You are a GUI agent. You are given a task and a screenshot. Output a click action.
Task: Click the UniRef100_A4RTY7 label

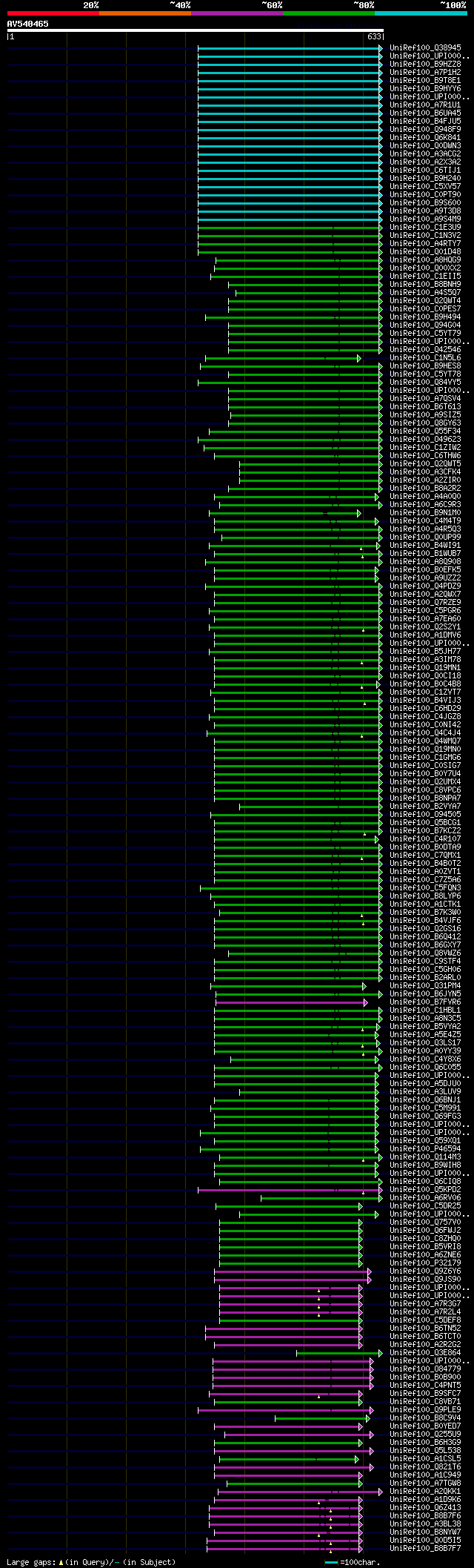425,244
